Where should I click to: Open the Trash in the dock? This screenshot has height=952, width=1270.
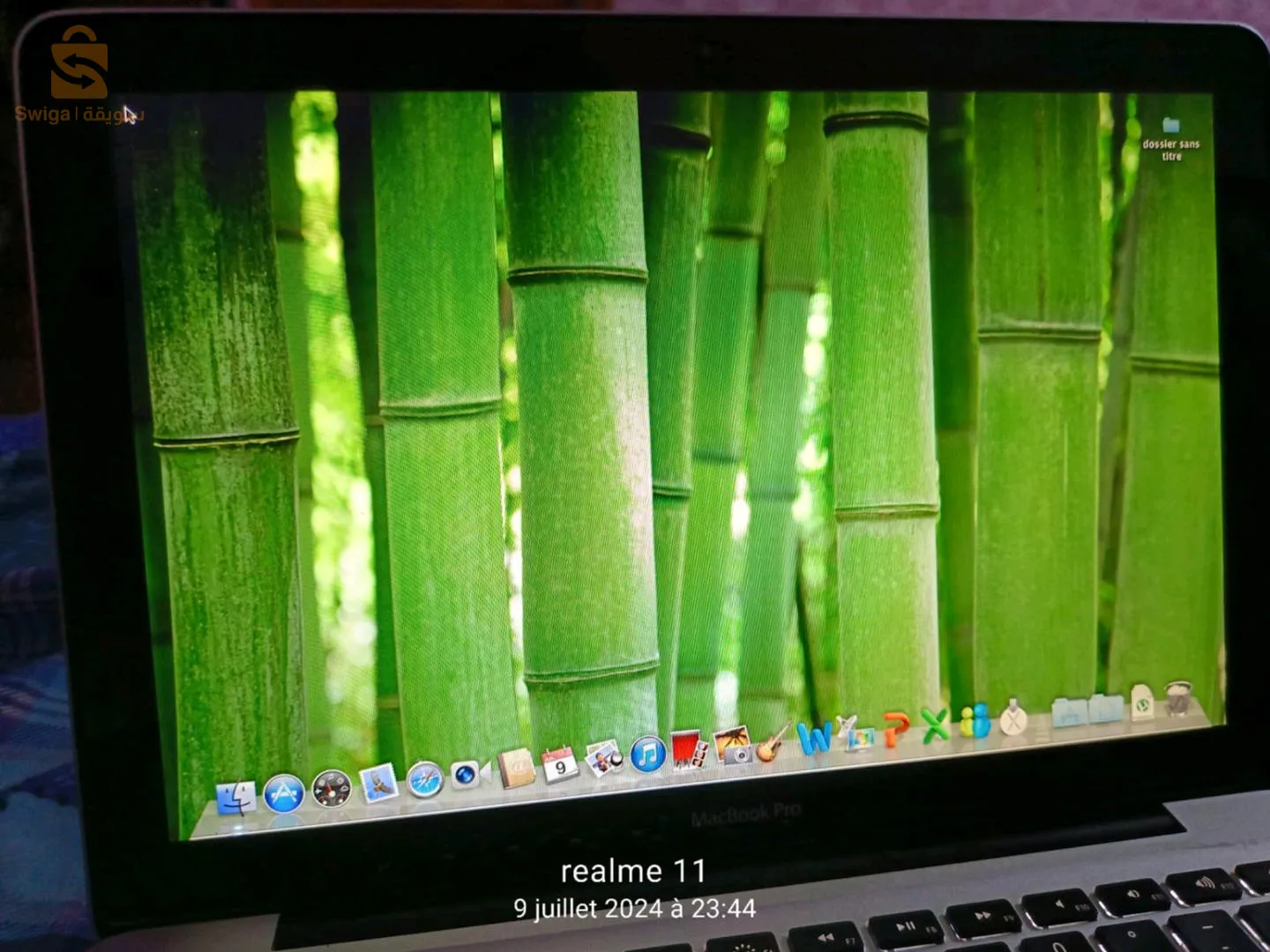click(x=1179, y=698)
